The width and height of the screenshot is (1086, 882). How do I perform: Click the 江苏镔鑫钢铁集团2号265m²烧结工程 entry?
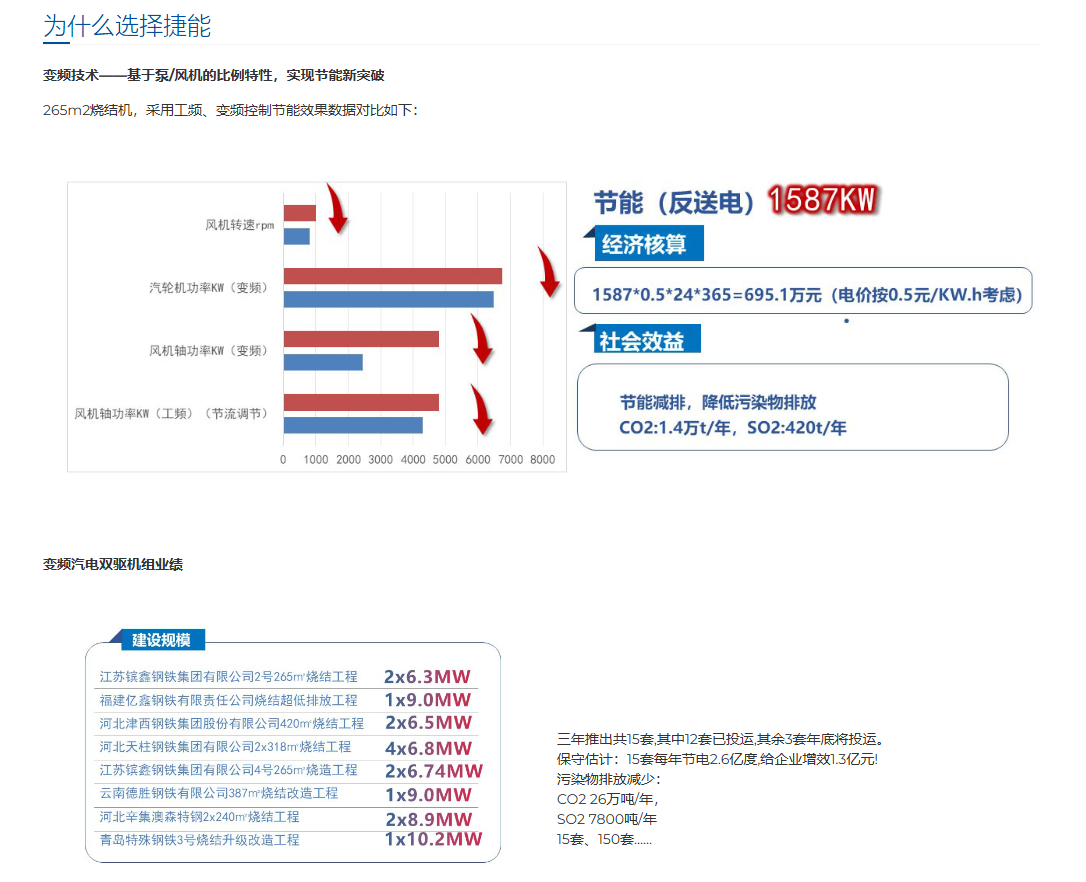228,677
